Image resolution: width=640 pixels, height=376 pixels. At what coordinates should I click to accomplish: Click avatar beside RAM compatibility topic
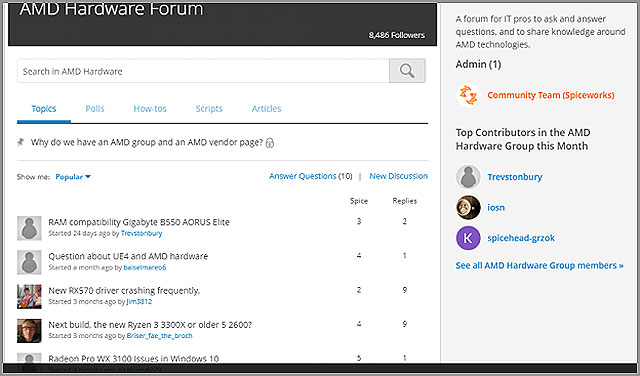coord(29,228)
